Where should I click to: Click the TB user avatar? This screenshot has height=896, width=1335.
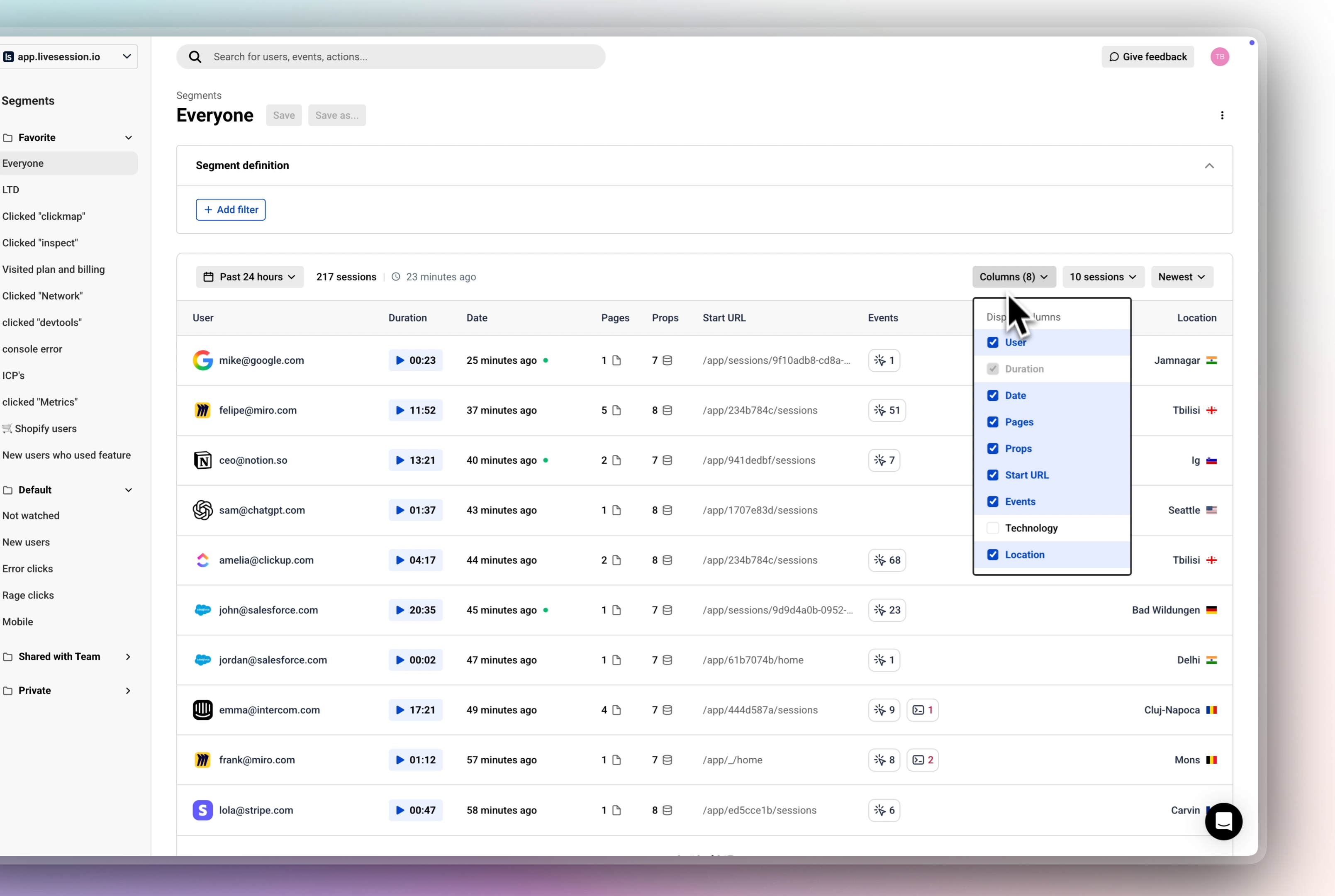pyautogui.click(x=1220, y=56)
